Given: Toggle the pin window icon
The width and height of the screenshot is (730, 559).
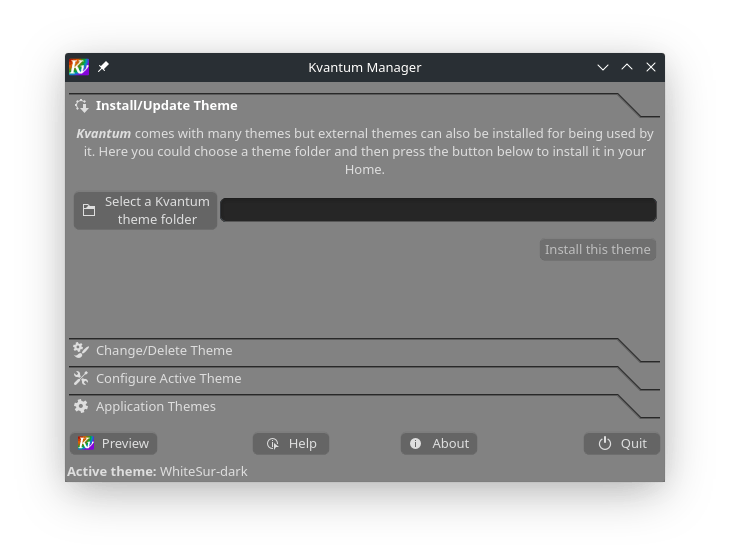Looking at the screenshot, I should tap(103, 67).
